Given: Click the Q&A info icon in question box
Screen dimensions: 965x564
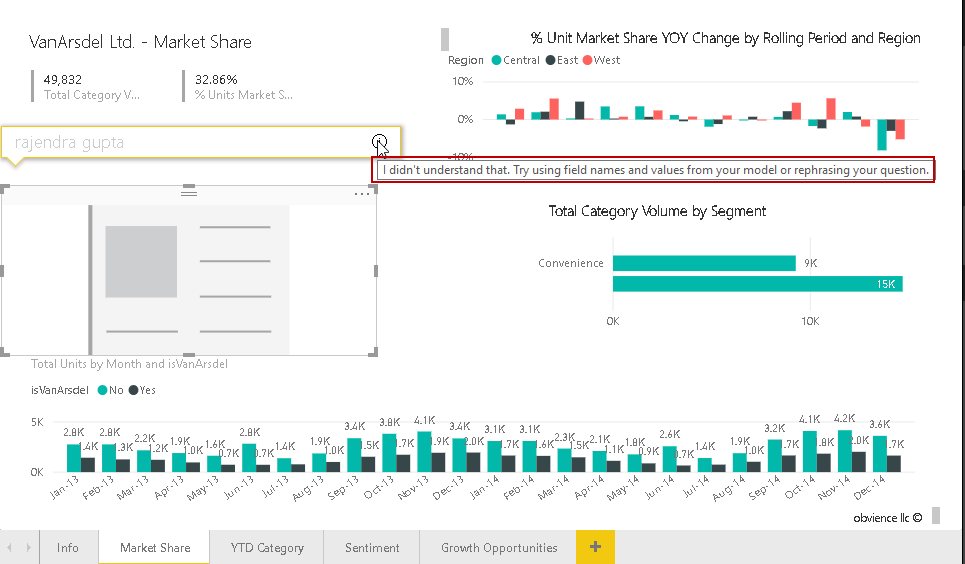Looking at the screenshot, I should (379, 141).
